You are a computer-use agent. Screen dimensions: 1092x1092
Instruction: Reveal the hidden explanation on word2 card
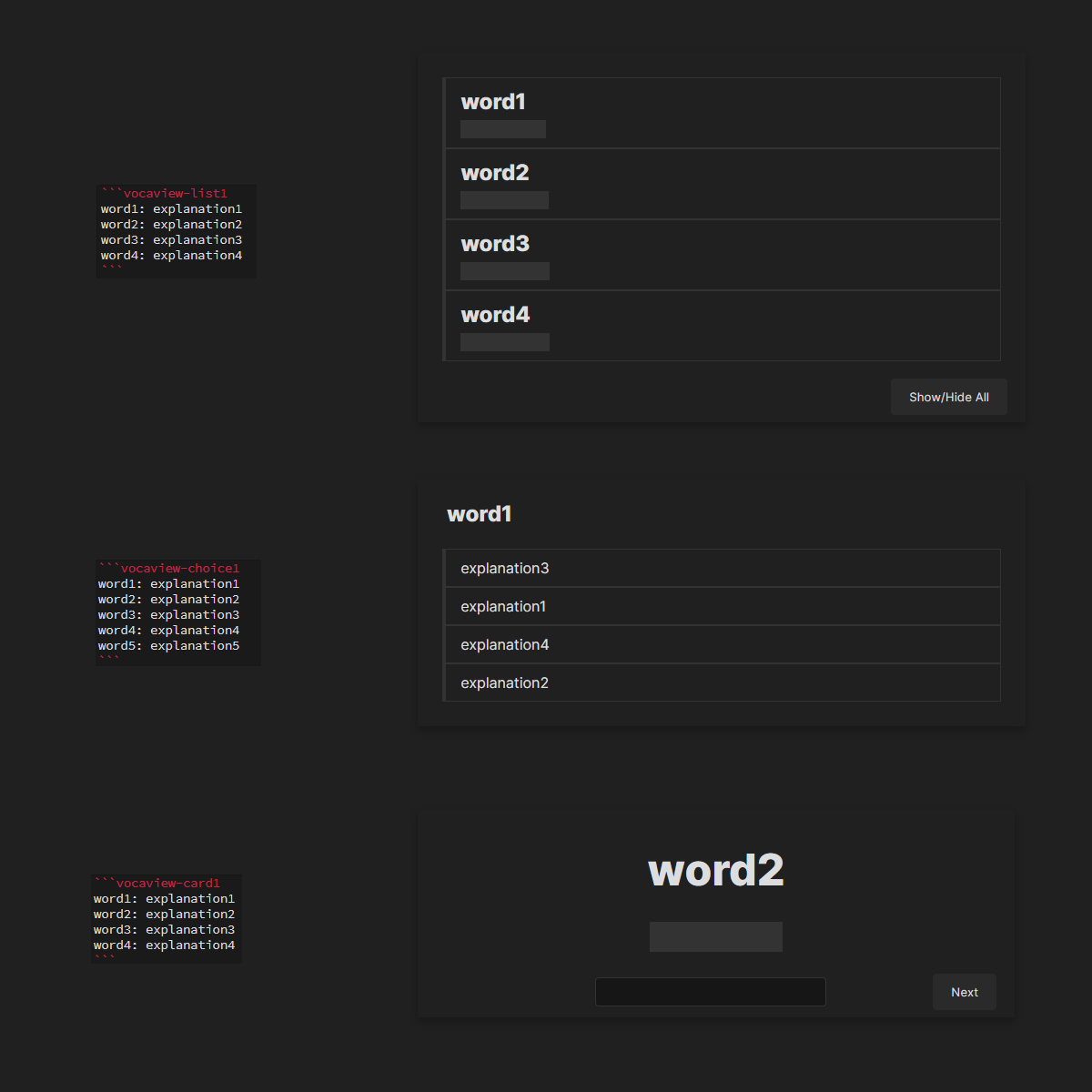(x=716, y=936)
